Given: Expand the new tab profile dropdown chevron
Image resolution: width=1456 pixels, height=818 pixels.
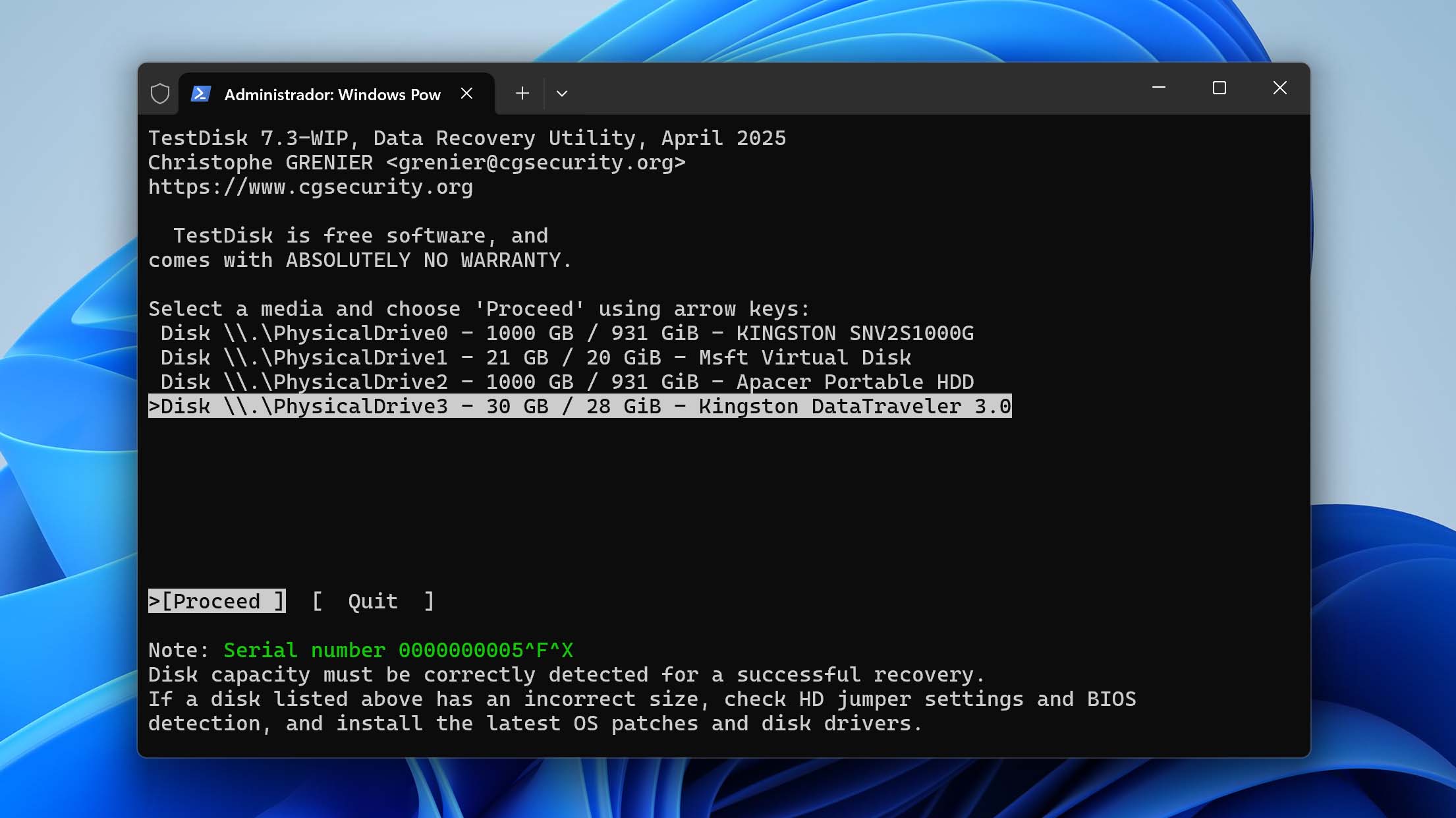Looking at the screenshot, I should coord(561,94).
